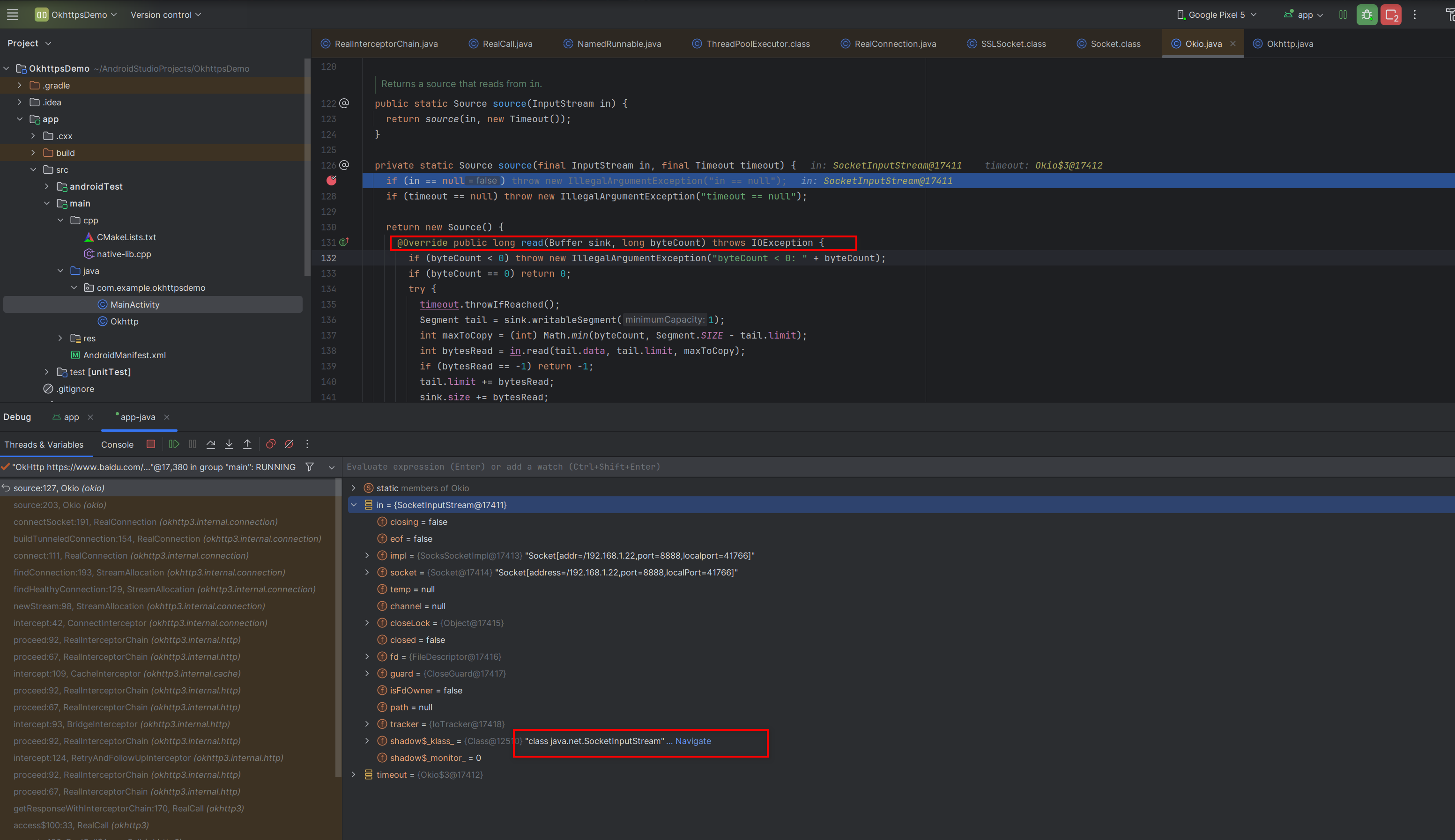Open View Breakpoints dialog icon
The image size is (1455, 840).
(271, 444)
